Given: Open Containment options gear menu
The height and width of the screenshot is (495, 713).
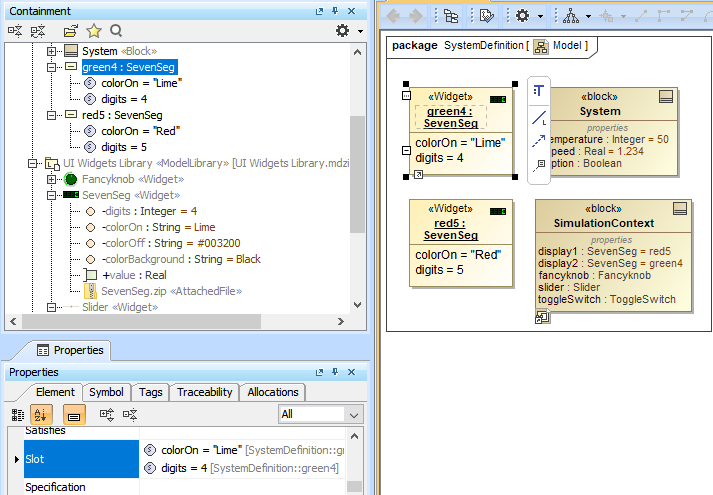Looking at the screenshot, I should click(x=349, y=31).
